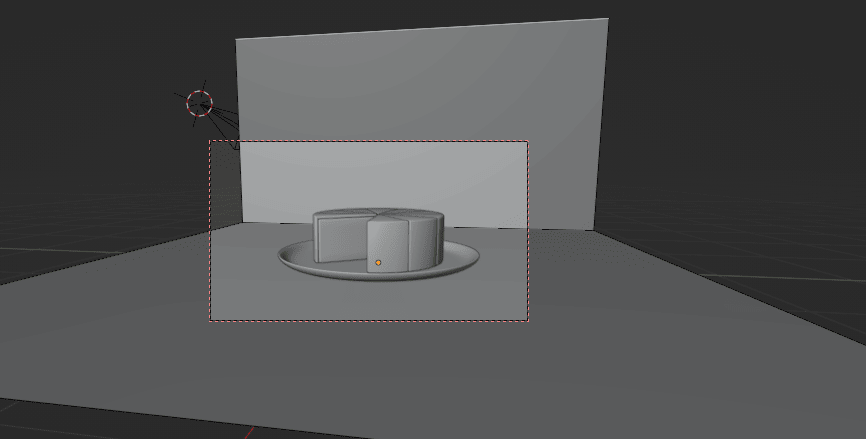Select the flat front-left face of the cake
The image size is (866, 439).
click(x=340, y=240)
